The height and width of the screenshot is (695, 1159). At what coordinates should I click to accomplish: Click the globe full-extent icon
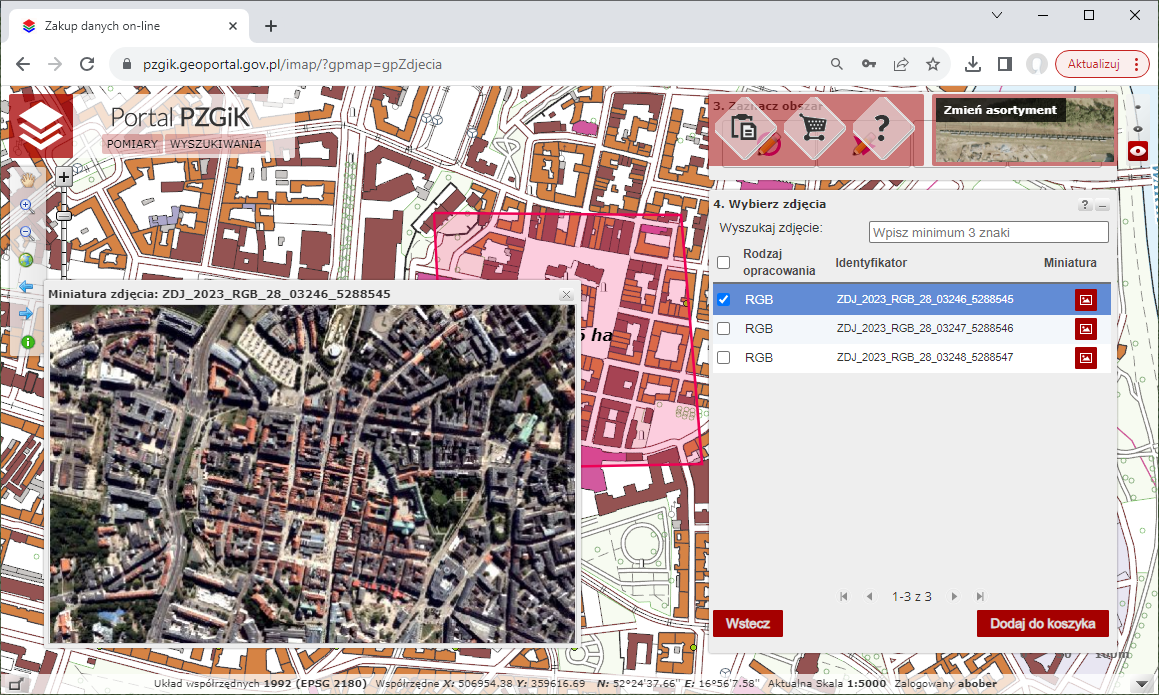click(x=27, y=260)
